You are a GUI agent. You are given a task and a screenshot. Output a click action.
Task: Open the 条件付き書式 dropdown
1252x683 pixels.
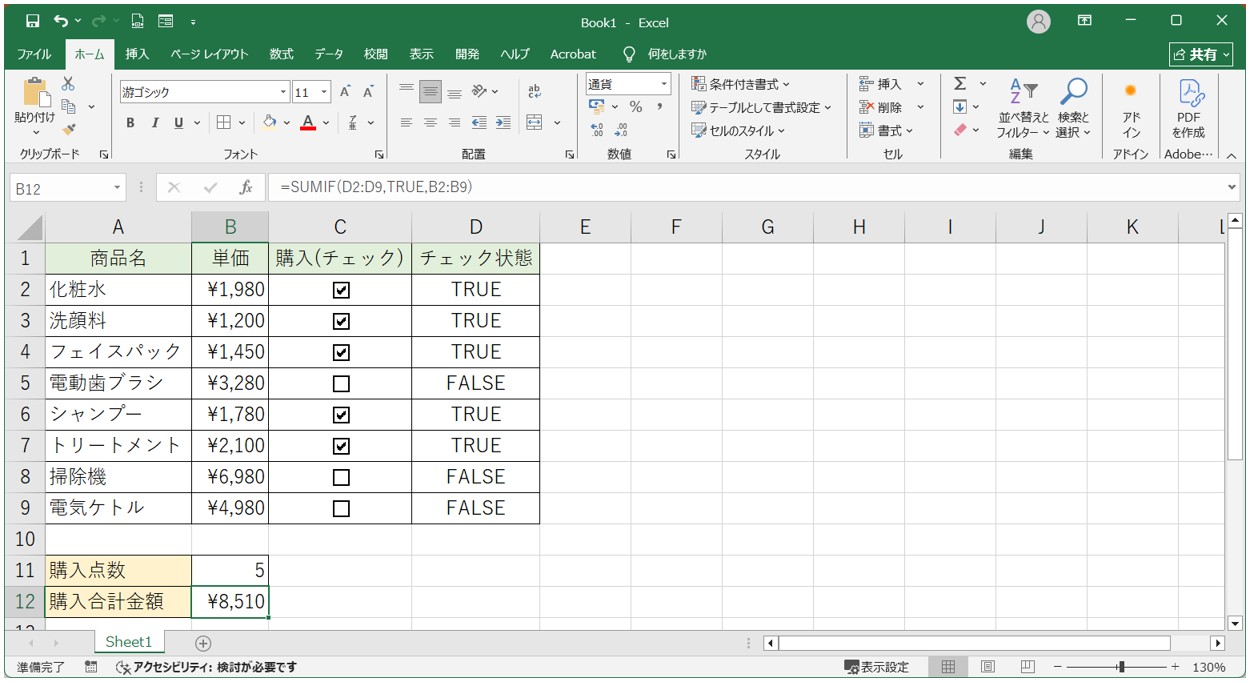(740, 84)
